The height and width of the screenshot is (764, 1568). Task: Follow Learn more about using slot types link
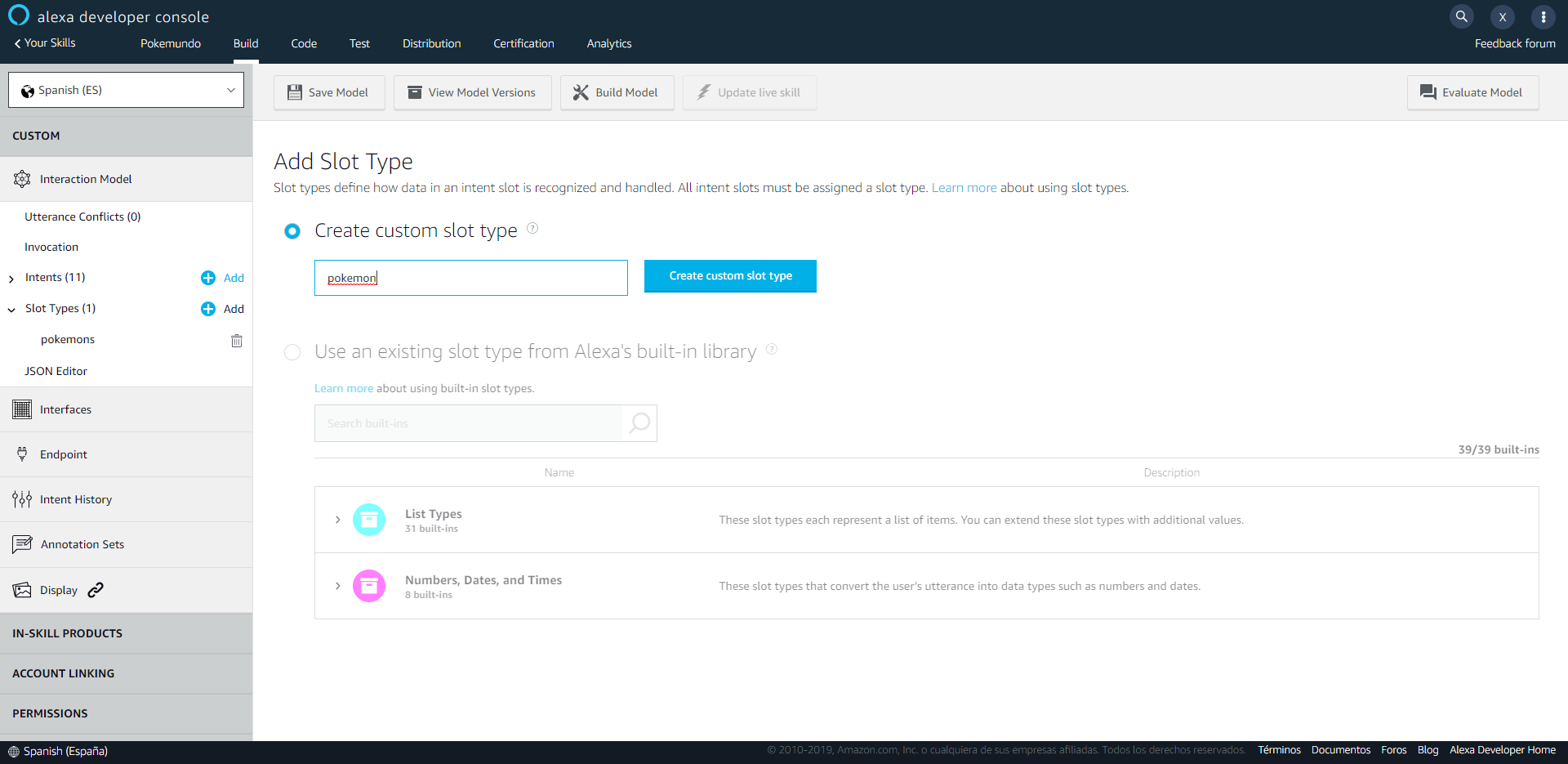tap(964, 188)
